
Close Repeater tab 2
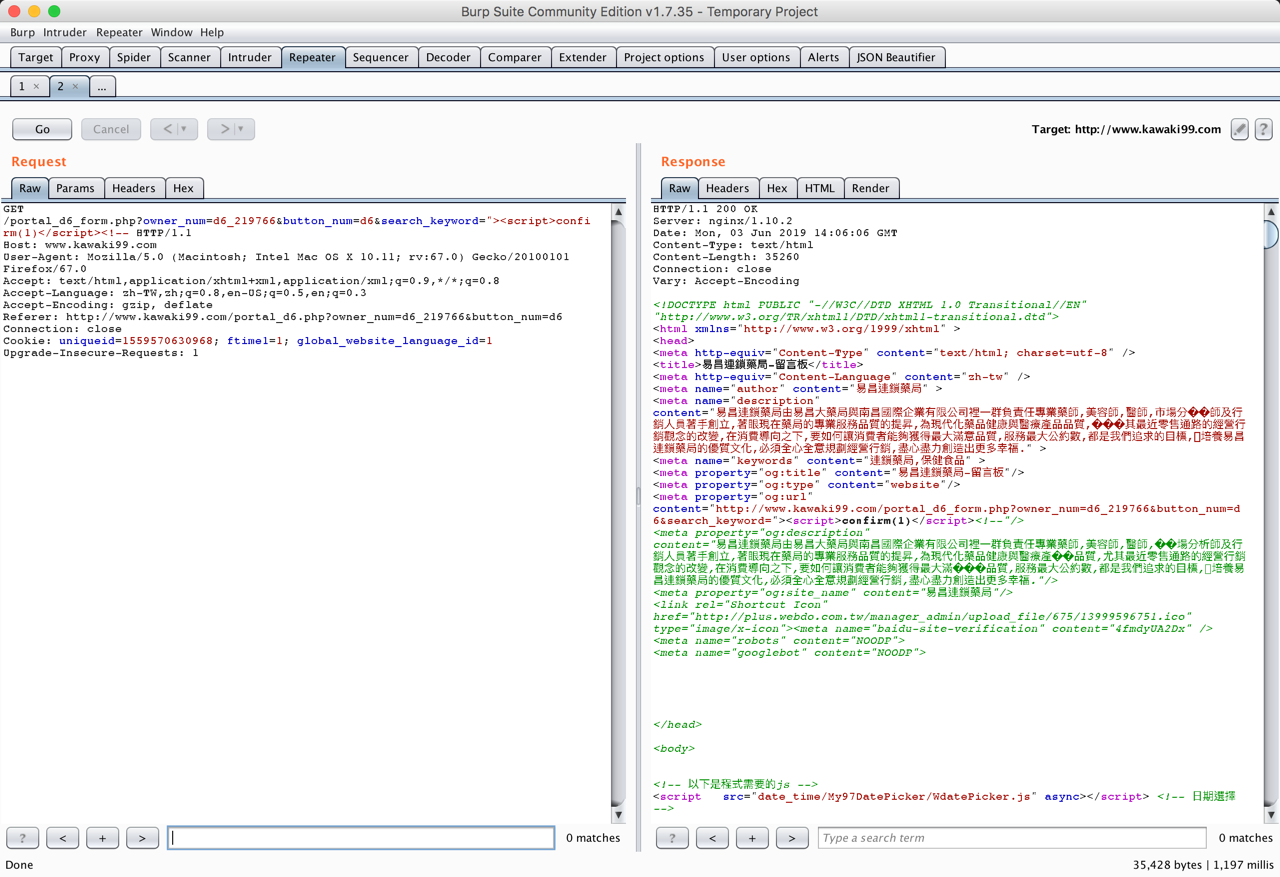75,87
